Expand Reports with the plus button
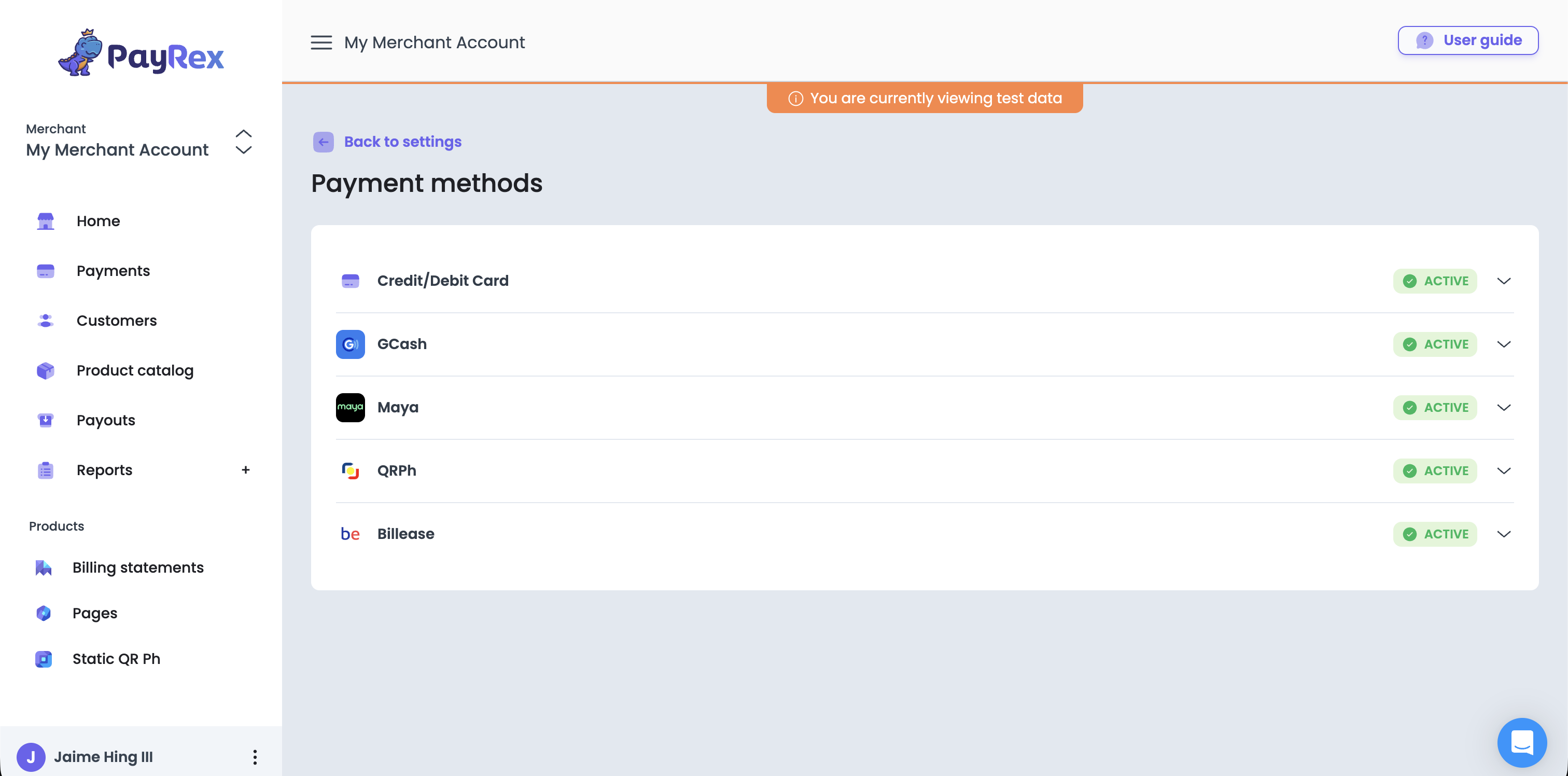Image resolution: width=1568 pixels, height=776 pixels. 245,469
